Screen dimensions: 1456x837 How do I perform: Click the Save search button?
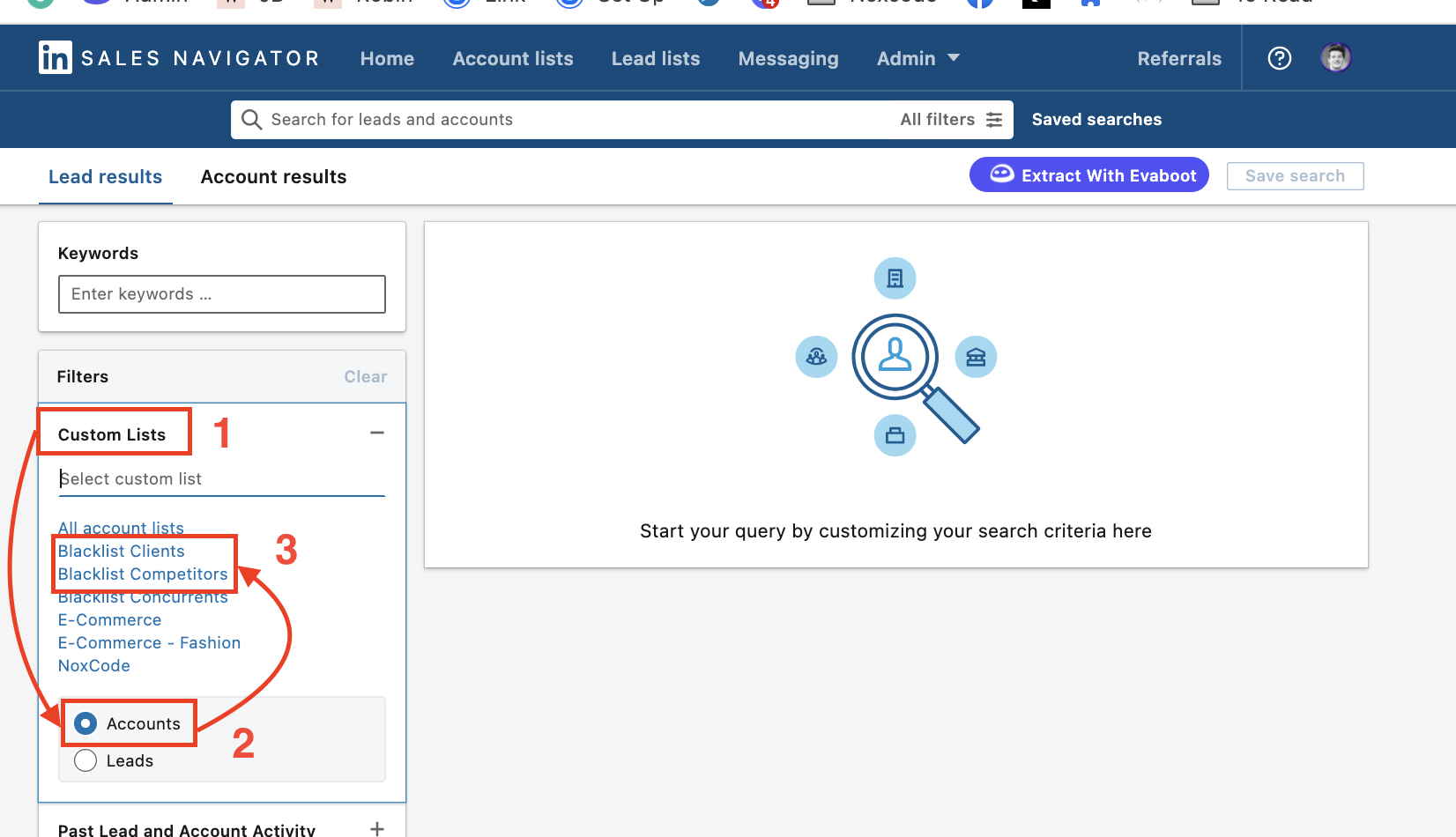(x=1295, y=175)
